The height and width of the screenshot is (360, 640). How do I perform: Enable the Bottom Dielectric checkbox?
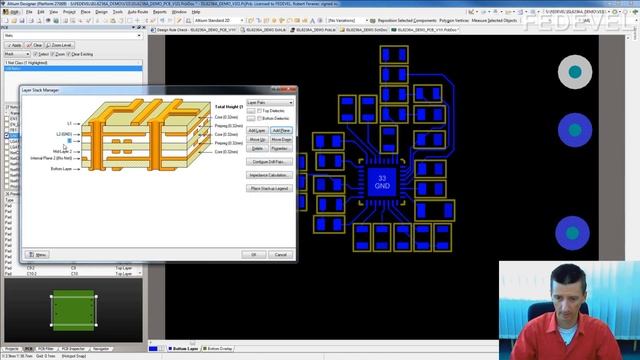pos(260,118)
